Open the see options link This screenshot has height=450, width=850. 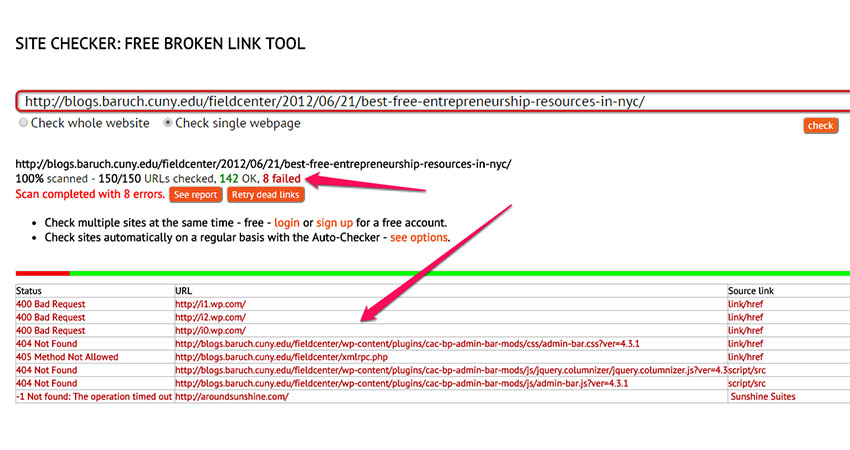pyautogui.click(x=419, y=237)
